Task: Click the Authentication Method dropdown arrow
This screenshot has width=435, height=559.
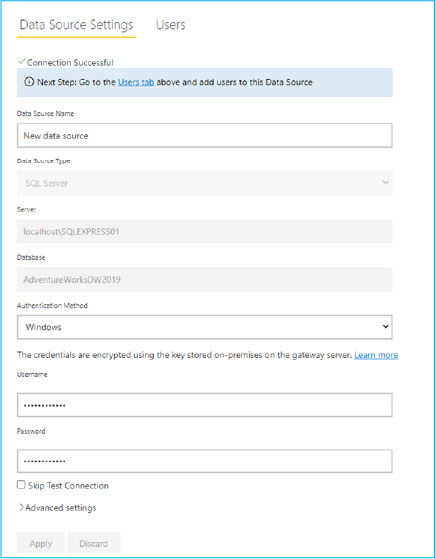Action: click(x=385, y=327)
